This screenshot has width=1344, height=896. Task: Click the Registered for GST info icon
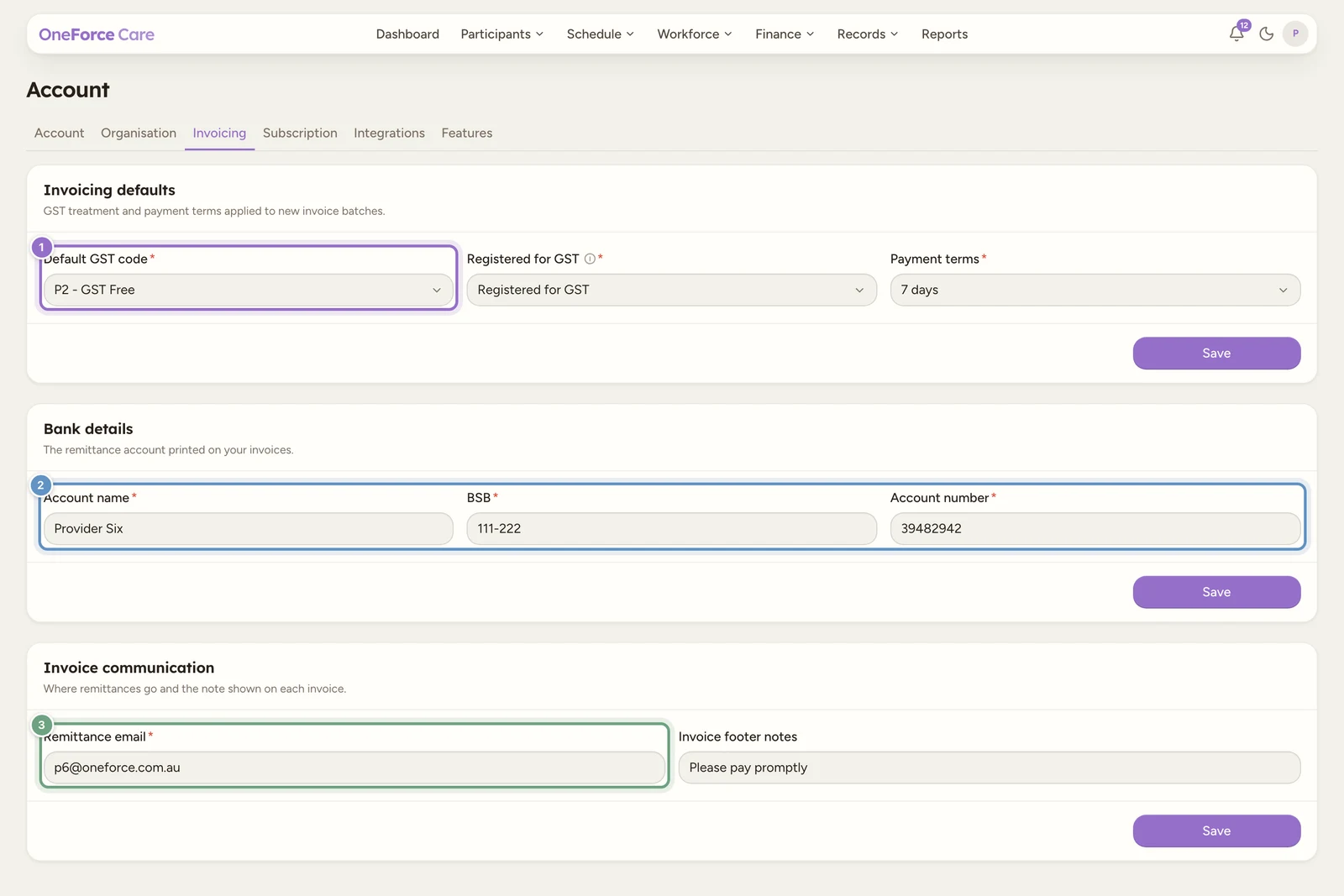(590, 259)
